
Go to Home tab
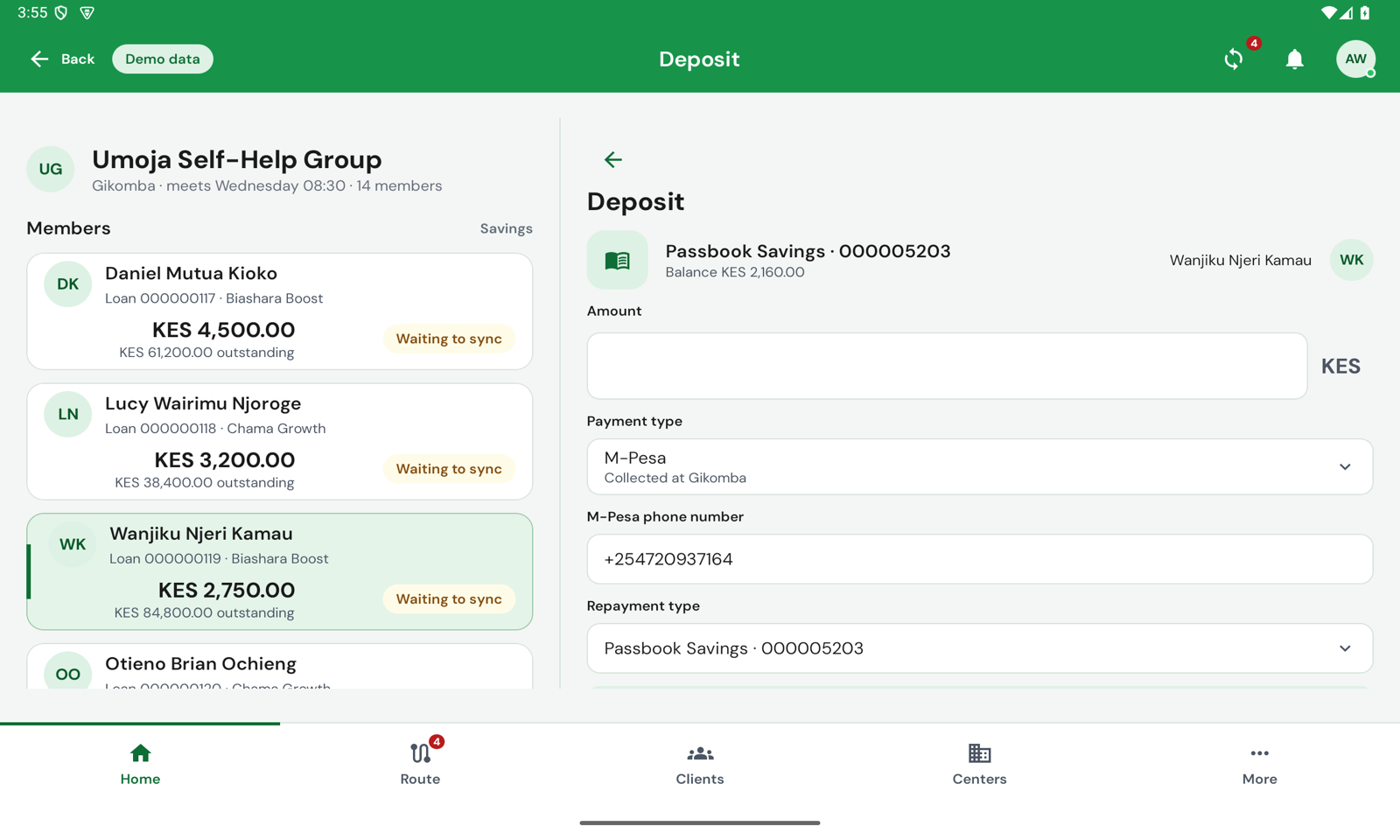(x=140, y=764)
